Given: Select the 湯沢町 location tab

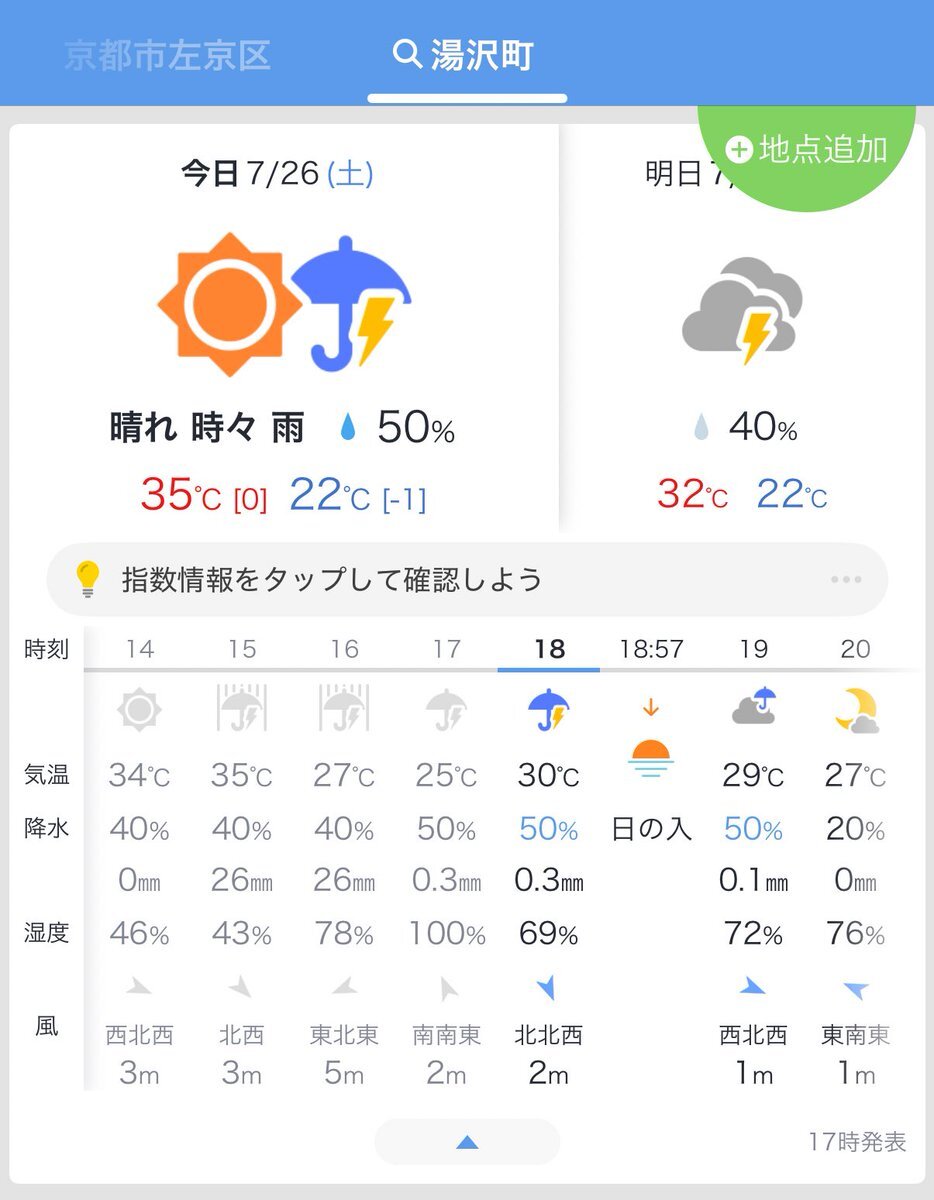Looking at the screenshot, I should click(x=467, y=55).
